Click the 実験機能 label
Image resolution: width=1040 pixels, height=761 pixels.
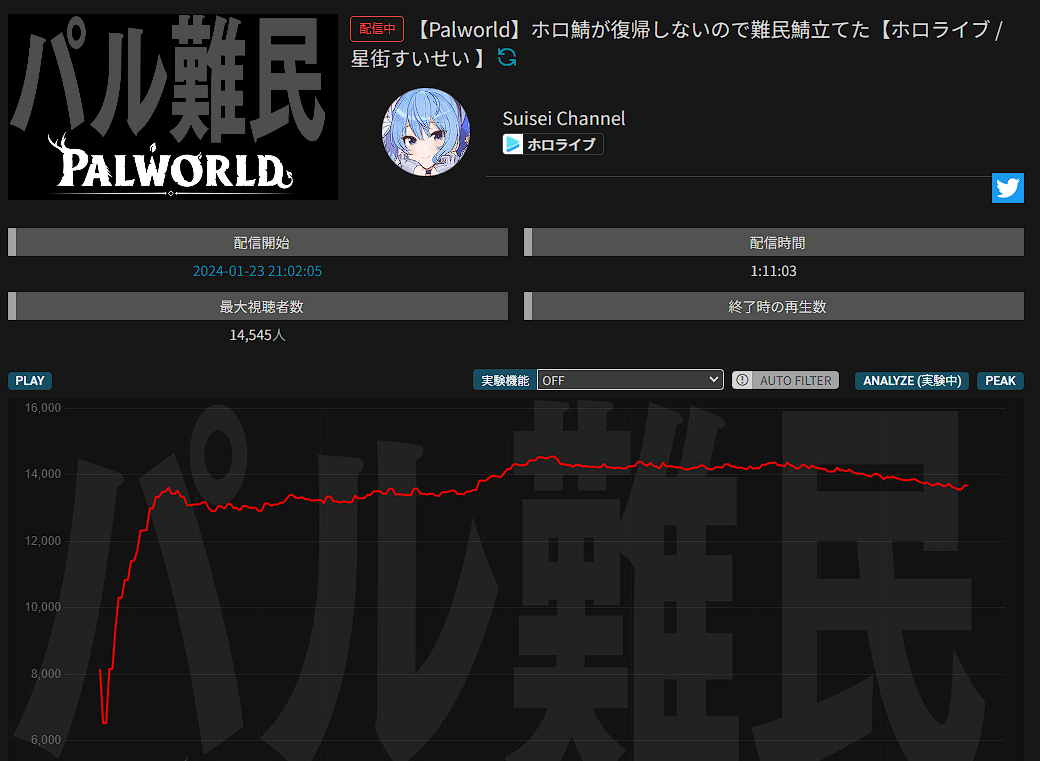tap(505, 380)
